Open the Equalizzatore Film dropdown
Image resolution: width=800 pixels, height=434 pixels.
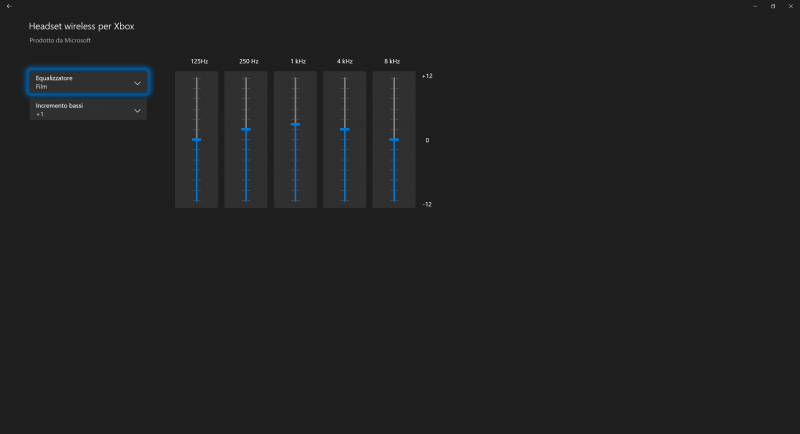88,82
